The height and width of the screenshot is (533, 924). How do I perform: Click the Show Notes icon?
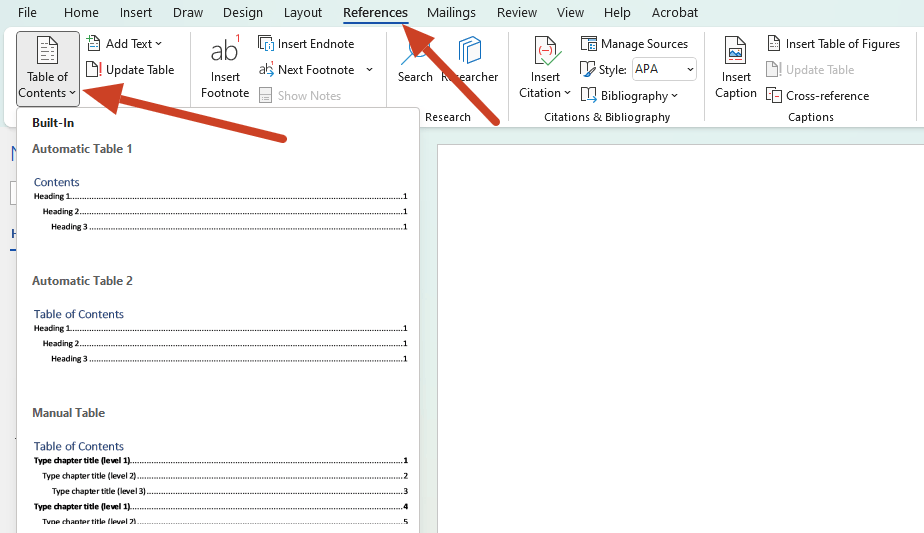[x=265, y=96]
